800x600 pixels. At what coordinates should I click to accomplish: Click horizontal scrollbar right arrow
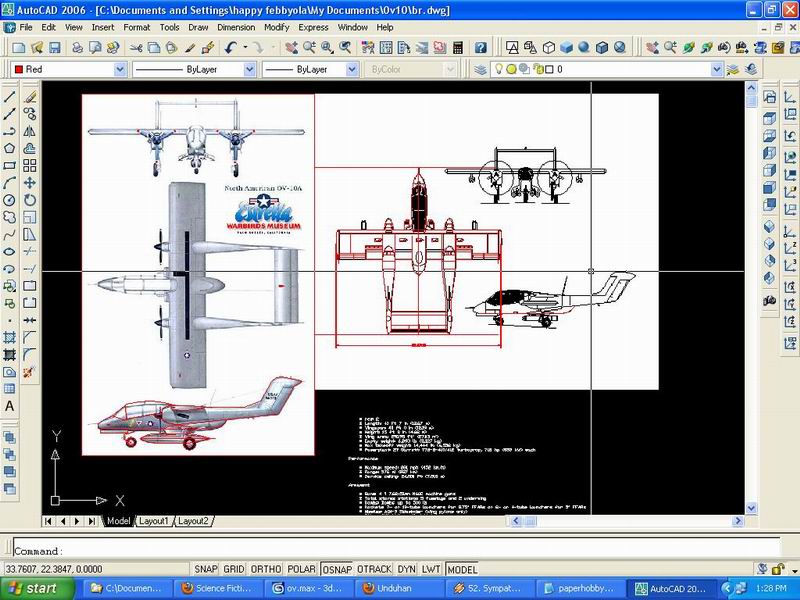tap(738, 521)
